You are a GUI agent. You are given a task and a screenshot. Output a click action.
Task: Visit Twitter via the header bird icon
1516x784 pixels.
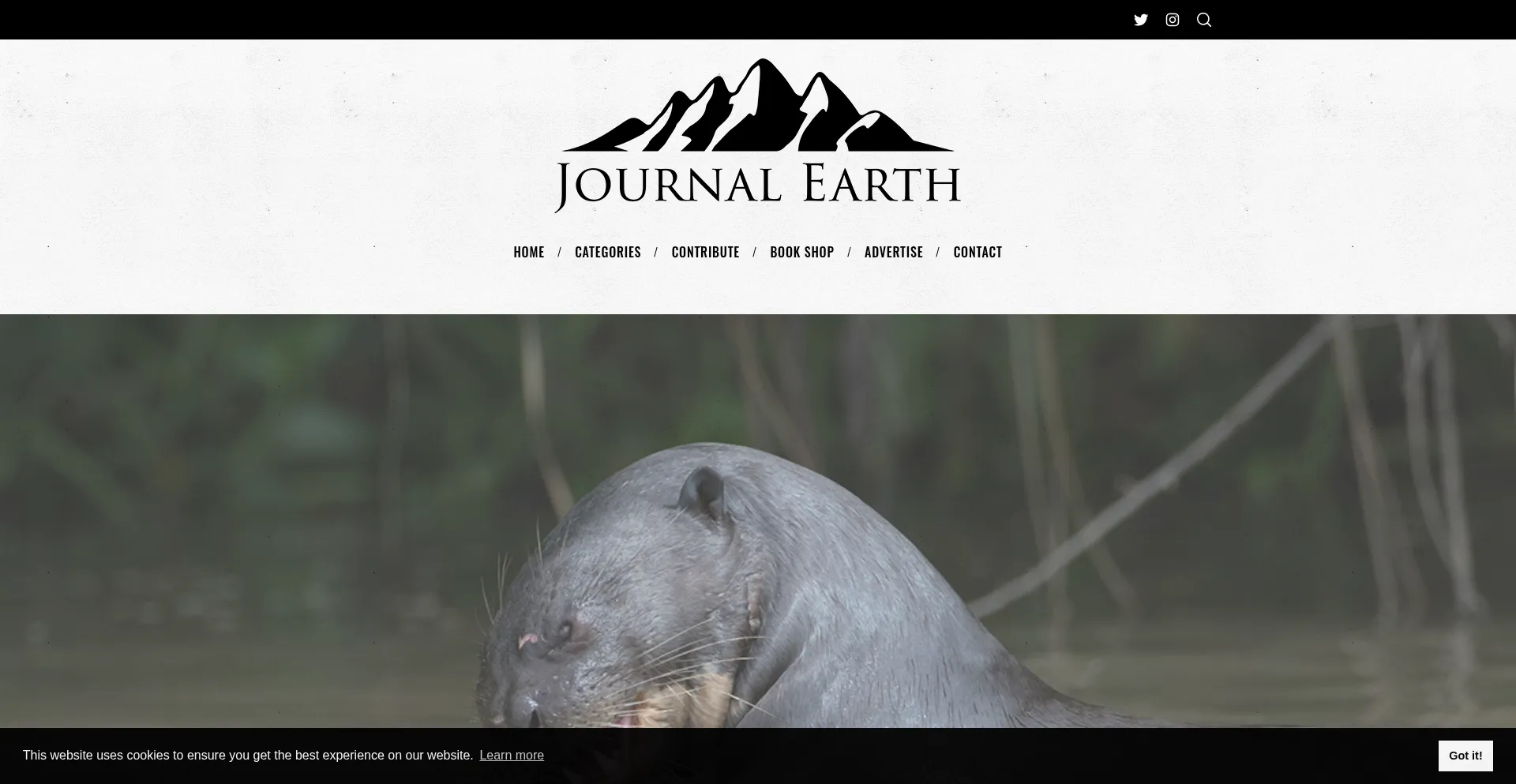tap(1140, 19)
